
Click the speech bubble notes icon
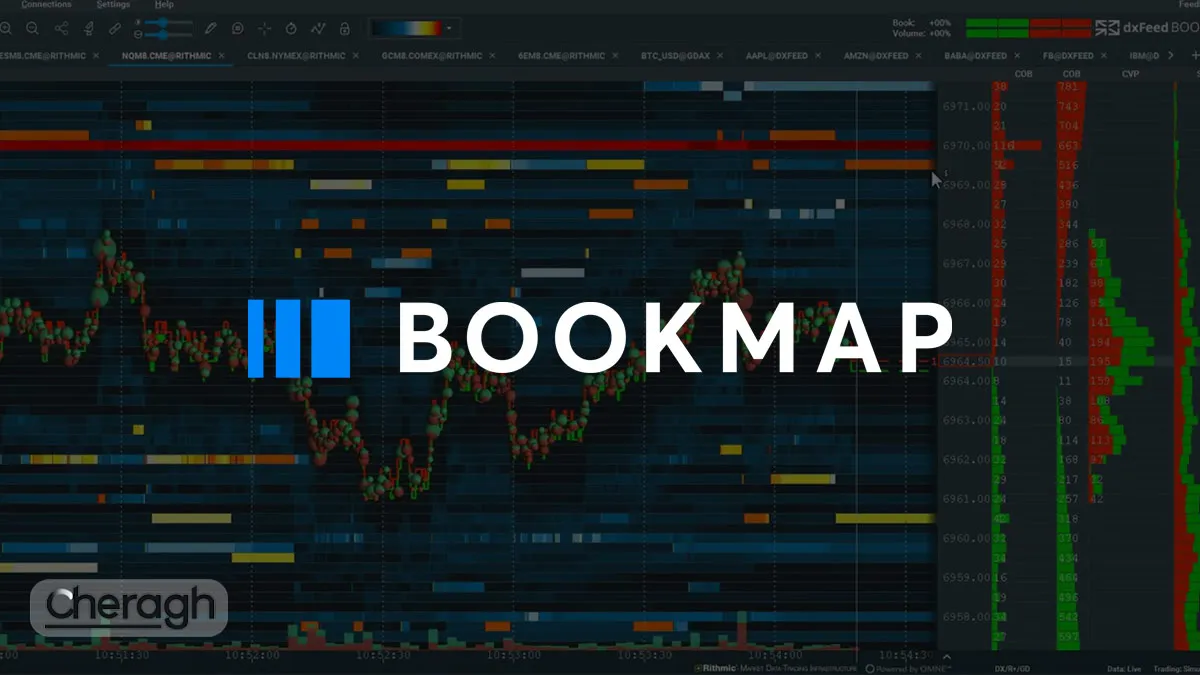click(237, 29)
